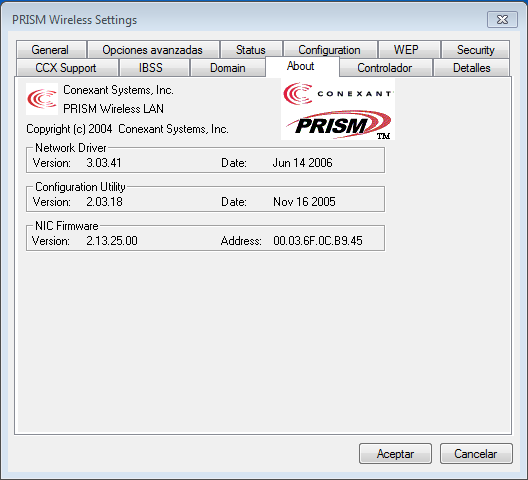Switch to the WEP tab
This screenshot has height=480, width=528.
(x=409, y=50)
